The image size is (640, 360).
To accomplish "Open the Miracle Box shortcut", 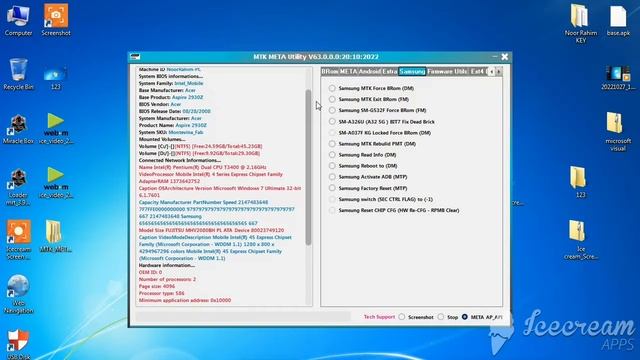I will pos(18,129).
